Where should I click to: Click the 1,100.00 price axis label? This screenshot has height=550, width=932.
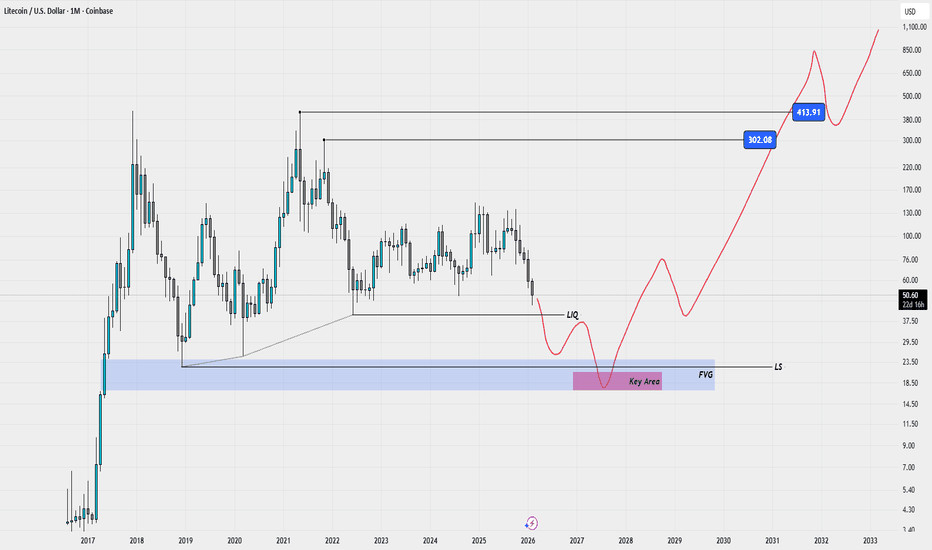[x=910, y=29]
